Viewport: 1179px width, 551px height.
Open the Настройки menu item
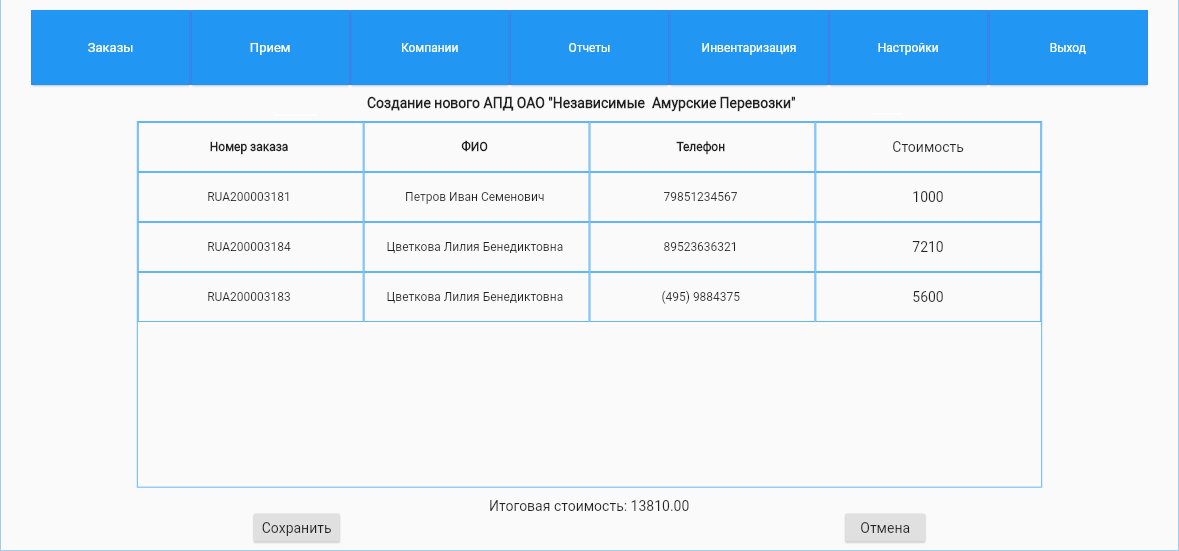click(908, 47)
